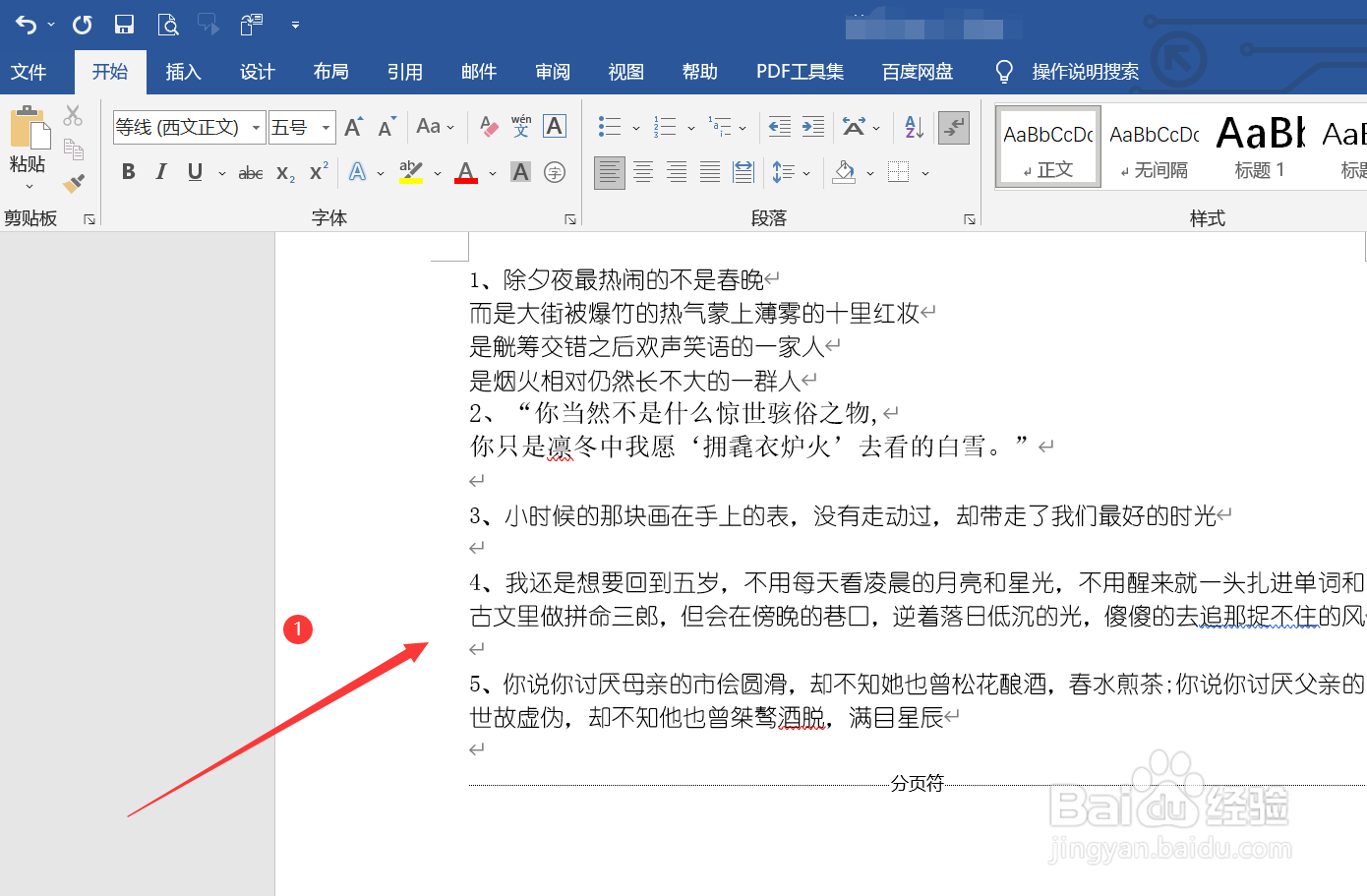Toggle italic formatting

pyautogui.click(x=161, y=172)
